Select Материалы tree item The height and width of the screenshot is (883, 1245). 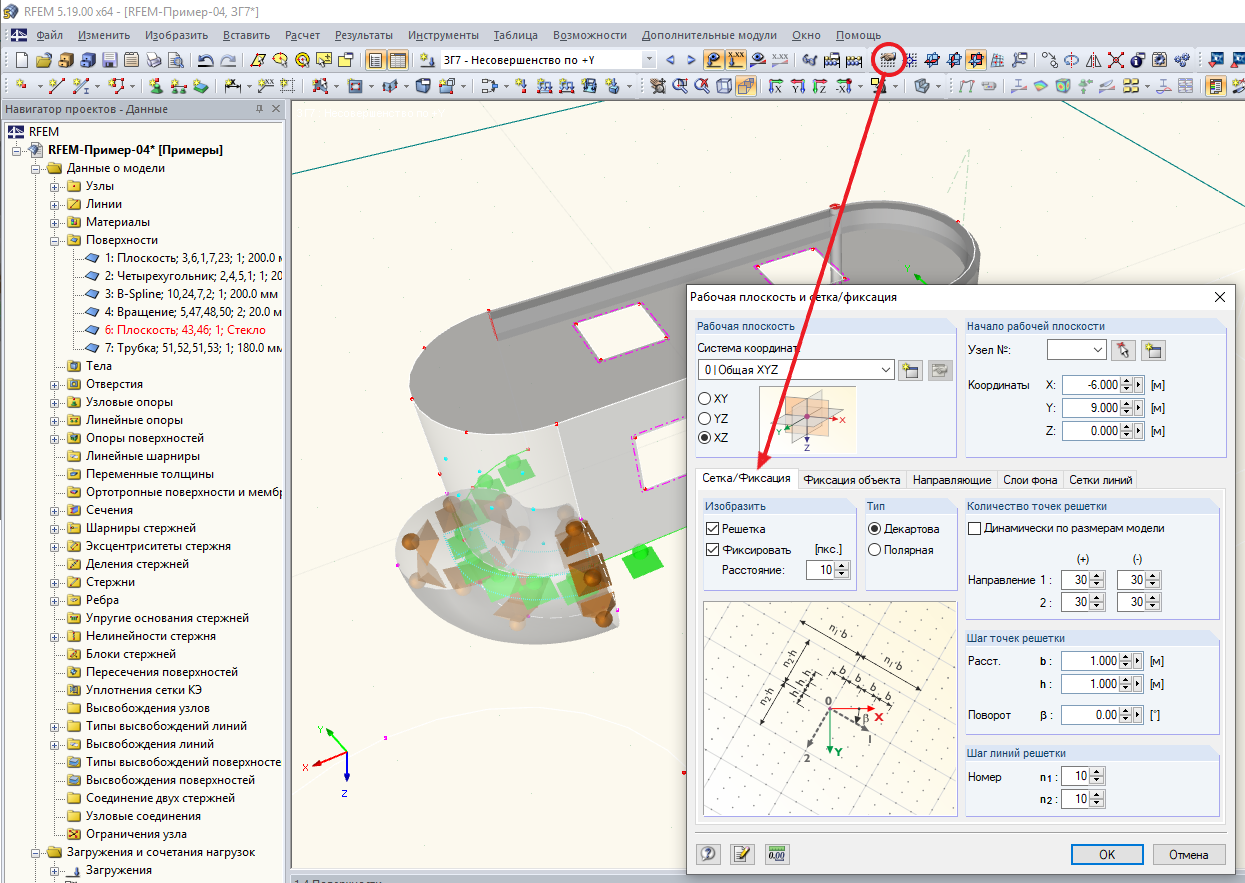[118, 222]
